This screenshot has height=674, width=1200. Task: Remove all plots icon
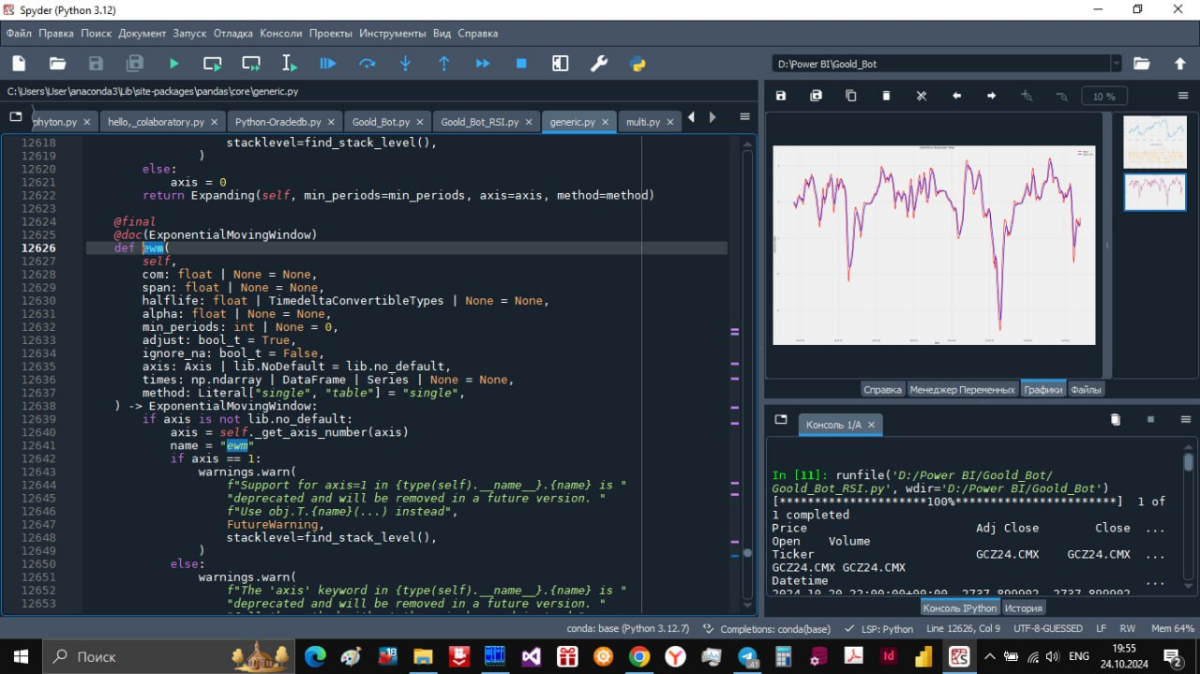[921, 96]
